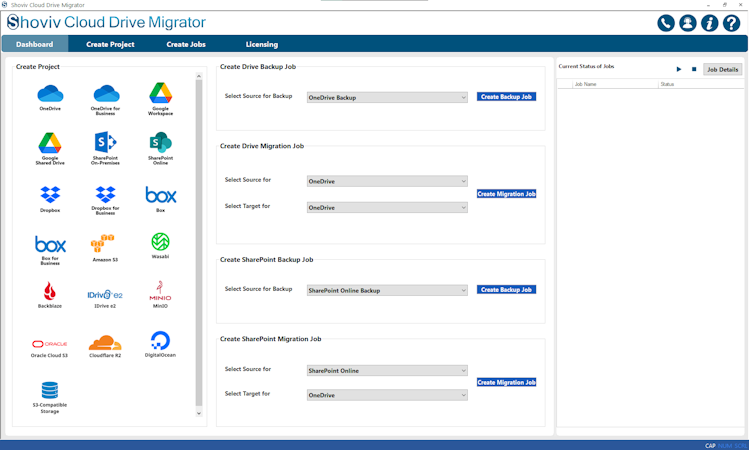Choose OneDrive for Business project icon
This screenshot has height=450, width=749.
[x=106, y=94]
